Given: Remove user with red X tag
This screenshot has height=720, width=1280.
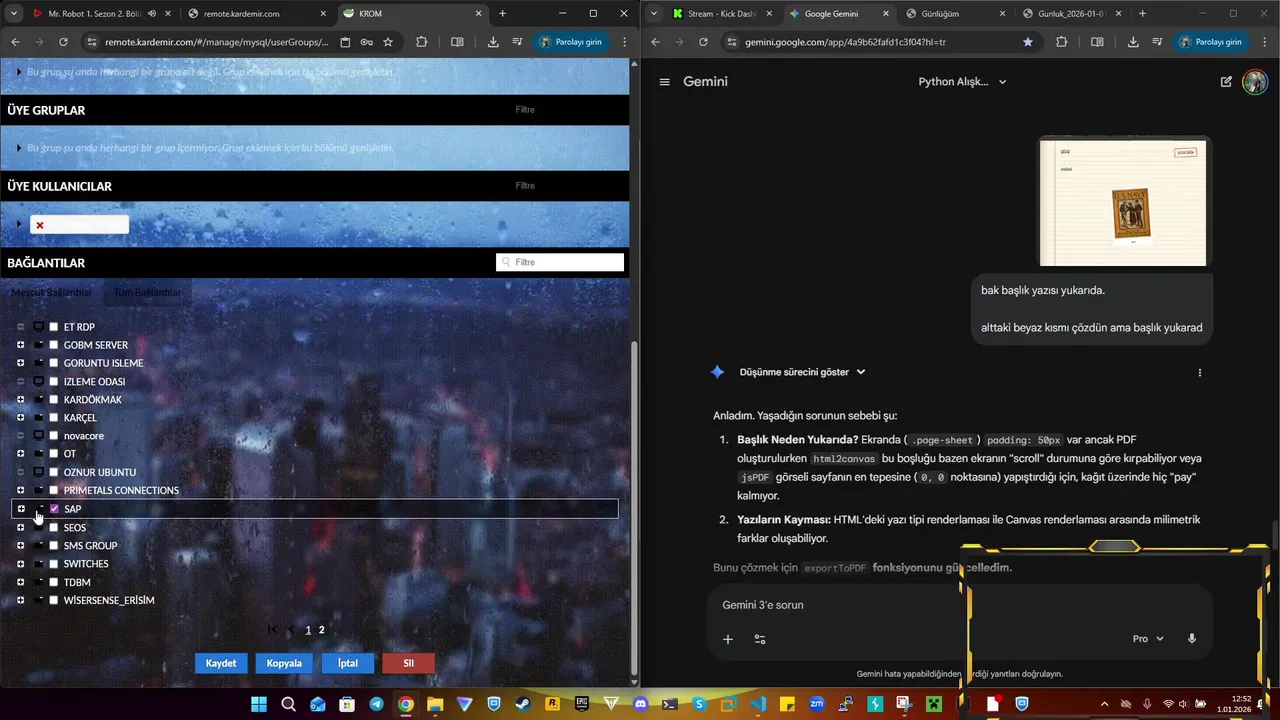Looking at the screenshot, I should coord(40,225).
